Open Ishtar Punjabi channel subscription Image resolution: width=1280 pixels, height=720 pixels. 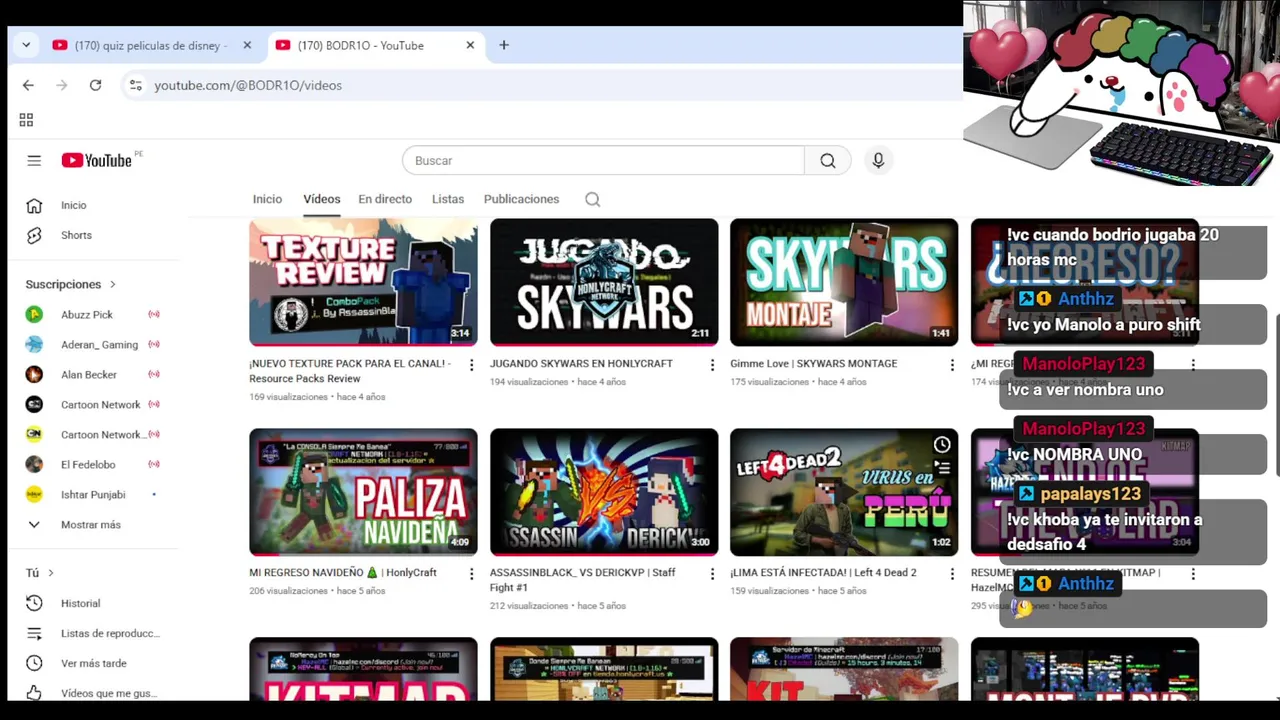(94, 494)
